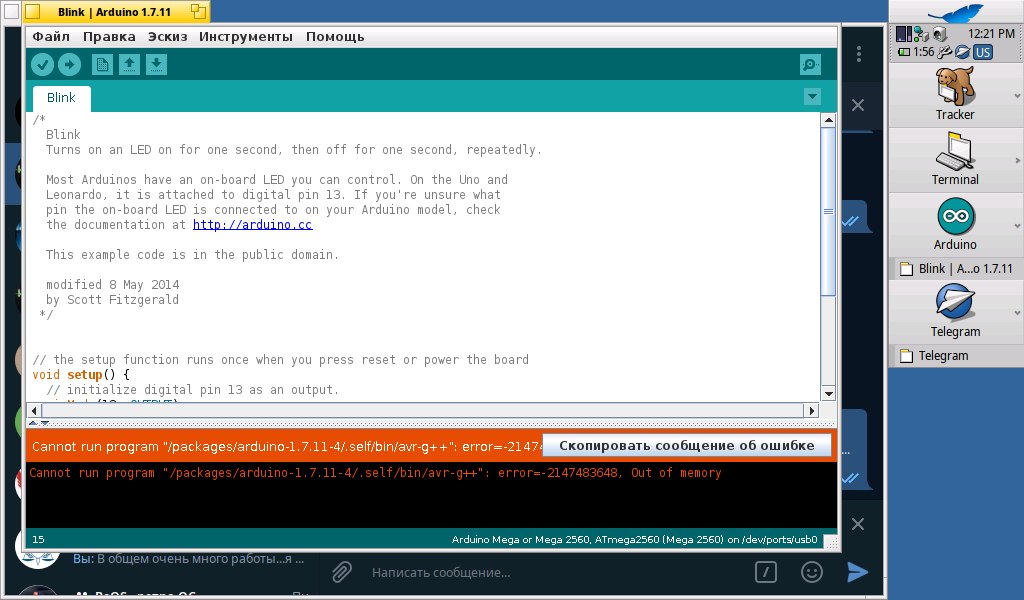Click the editor vertical scrollbar down arrow
This screenshot has width=1024, height=600.
coord(828,393)
